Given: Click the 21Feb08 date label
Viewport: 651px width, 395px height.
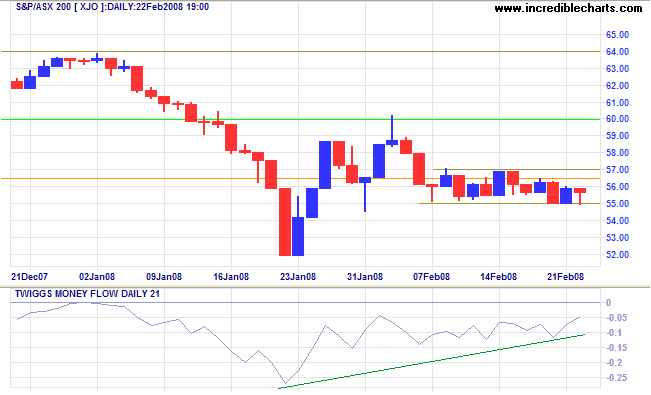Looking at the screenshot, I should [565, 277].
